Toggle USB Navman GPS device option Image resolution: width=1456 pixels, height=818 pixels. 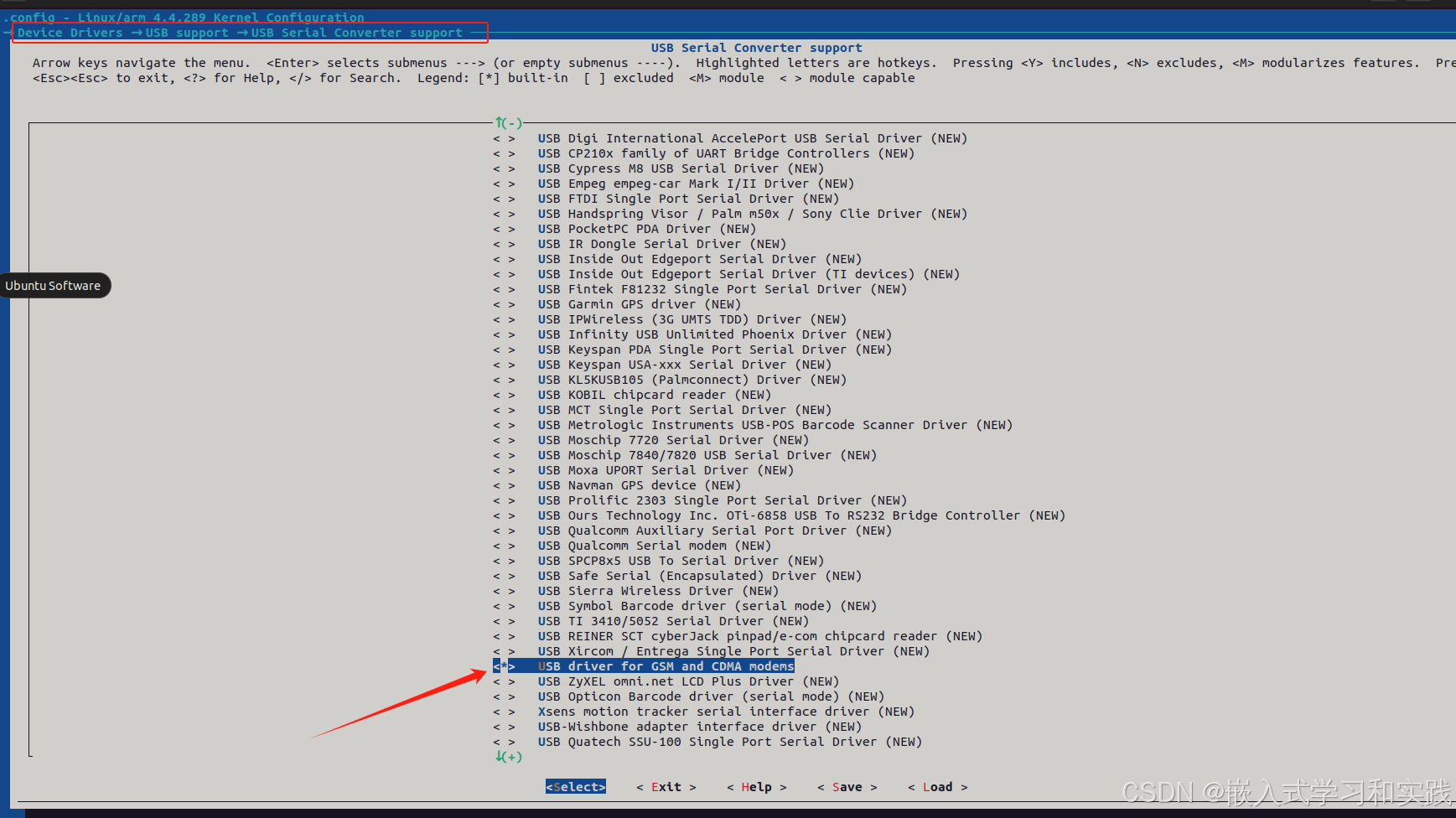617,485
